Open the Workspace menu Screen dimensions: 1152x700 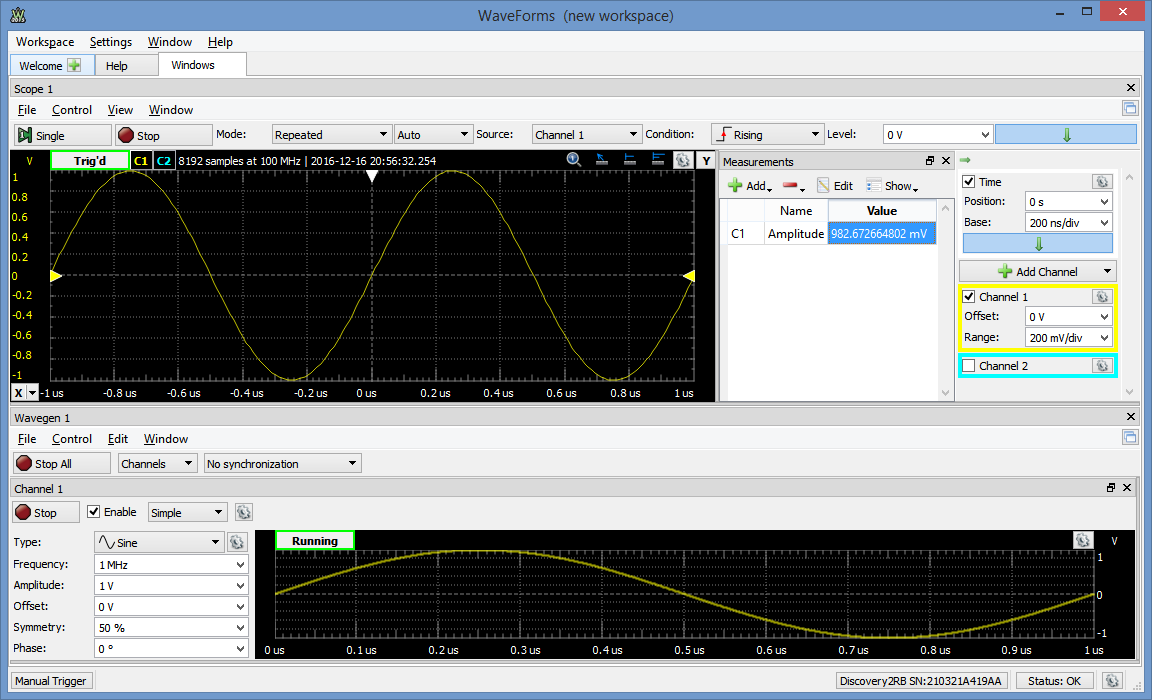[x=44, y=42]
